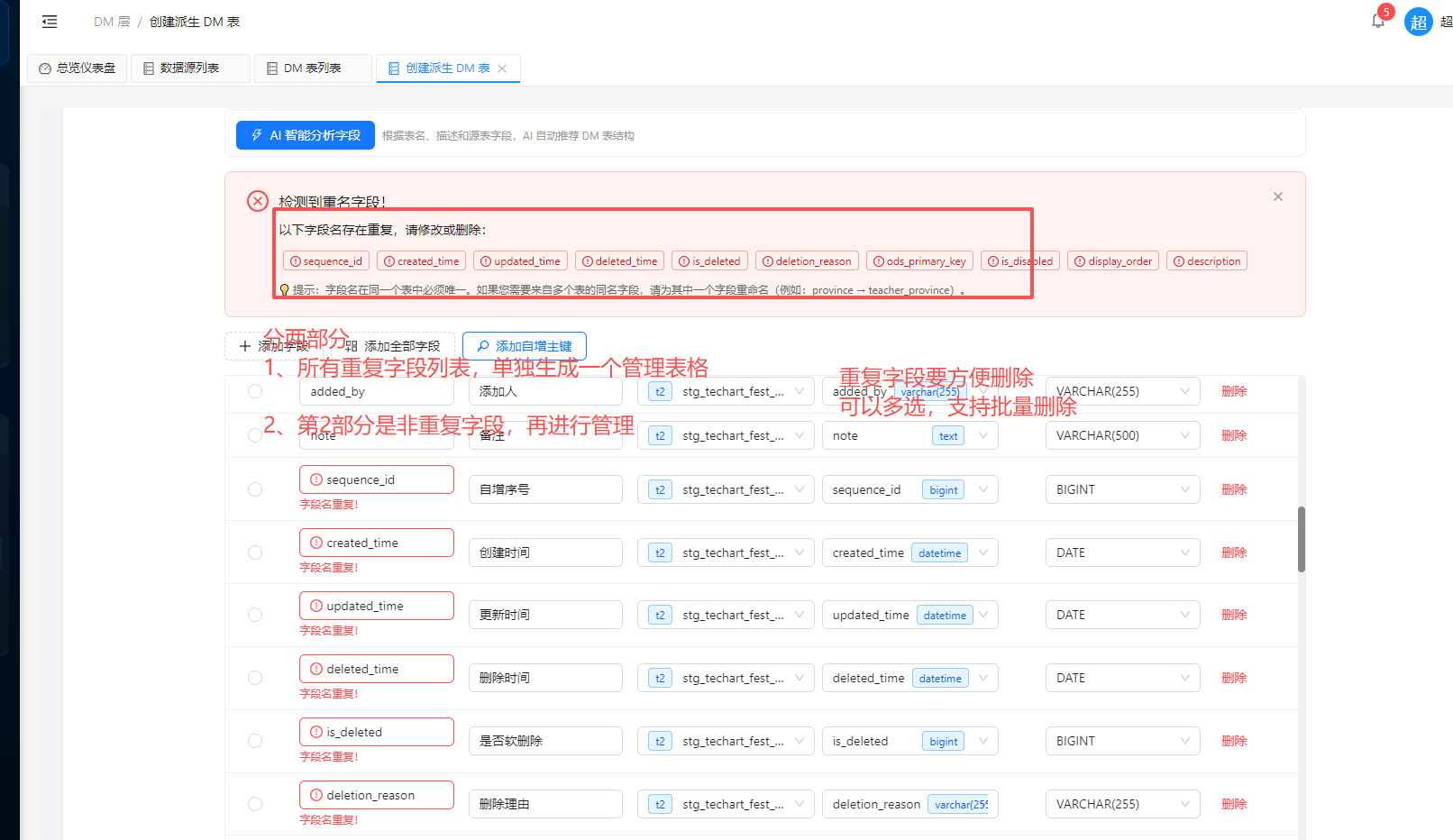Expand the BIGINT type dropdown for sequence_id
Screen dimensions: 1453x840
coord(1122,489)
